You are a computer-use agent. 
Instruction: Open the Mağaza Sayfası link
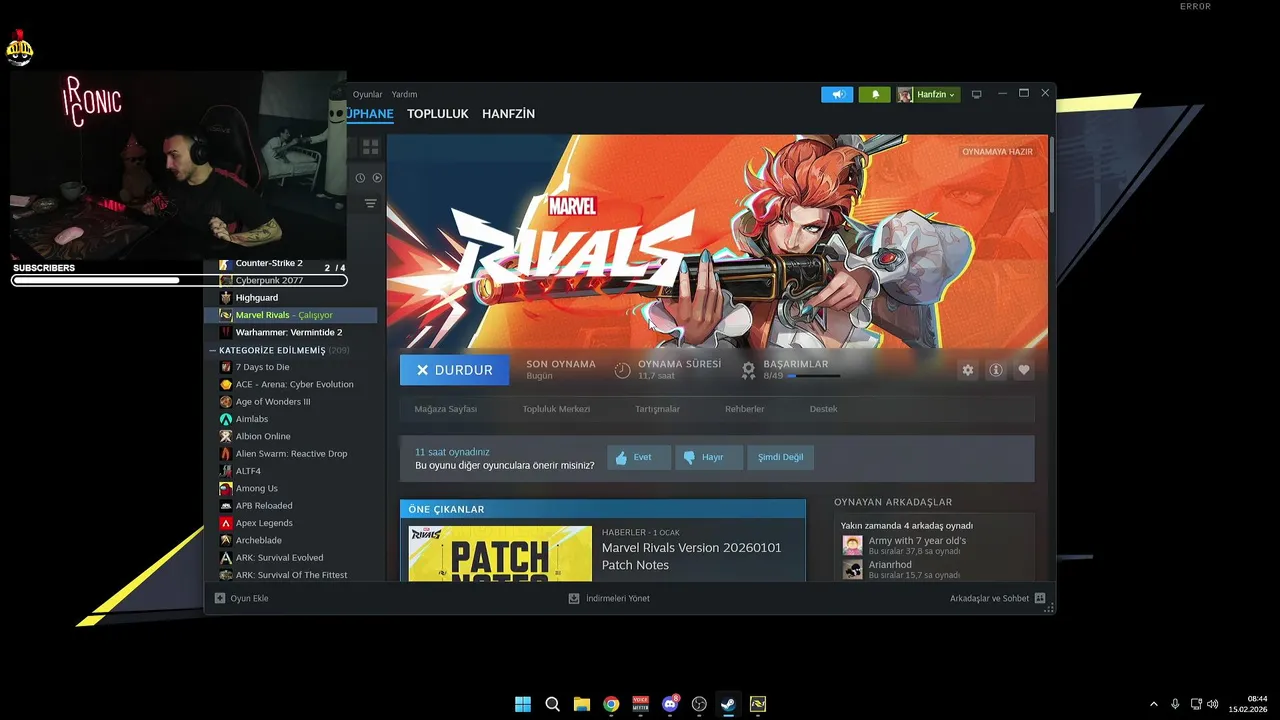tap(446, 409)
